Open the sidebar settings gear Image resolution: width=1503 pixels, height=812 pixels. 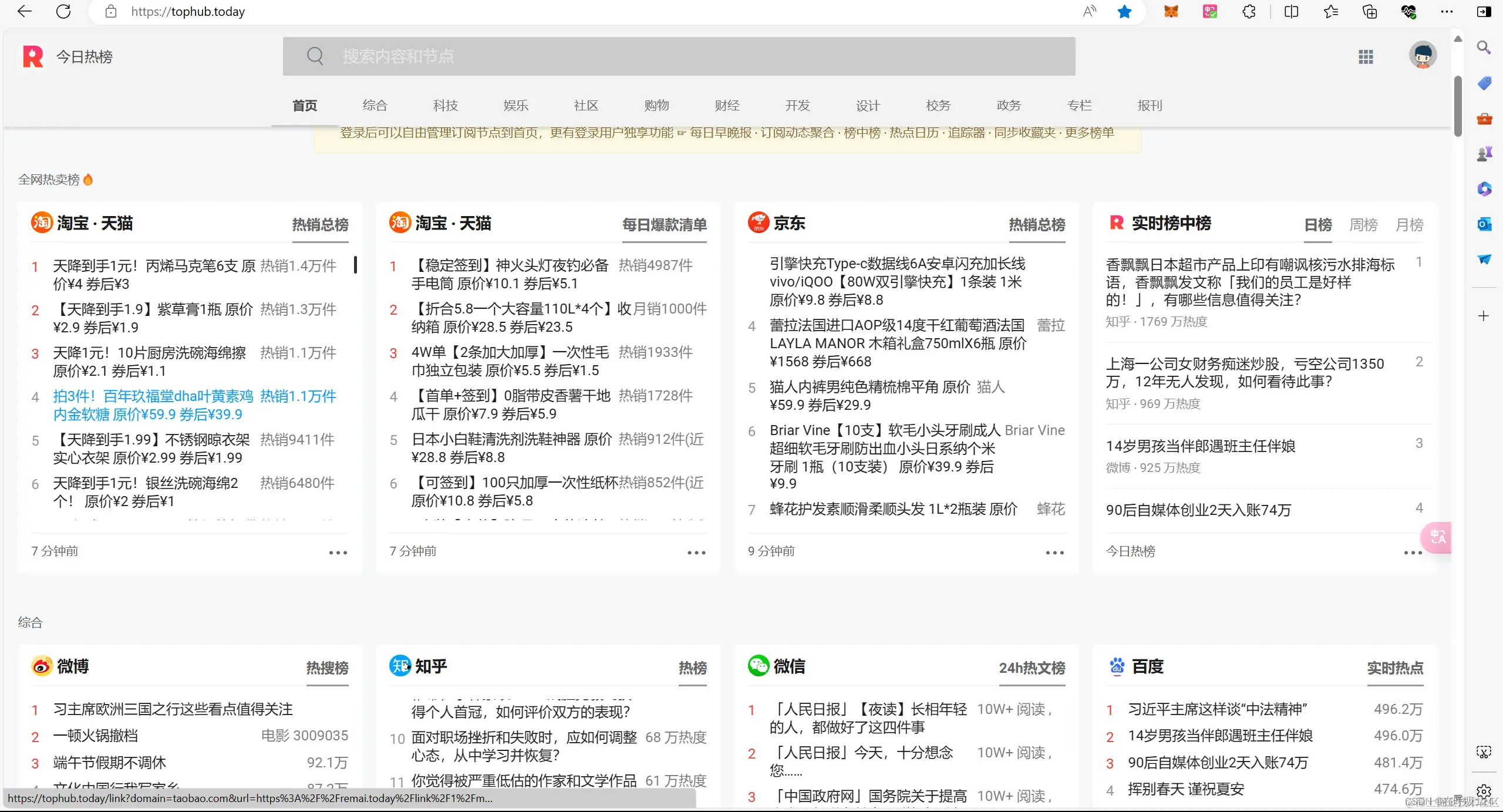point(1484,791)
